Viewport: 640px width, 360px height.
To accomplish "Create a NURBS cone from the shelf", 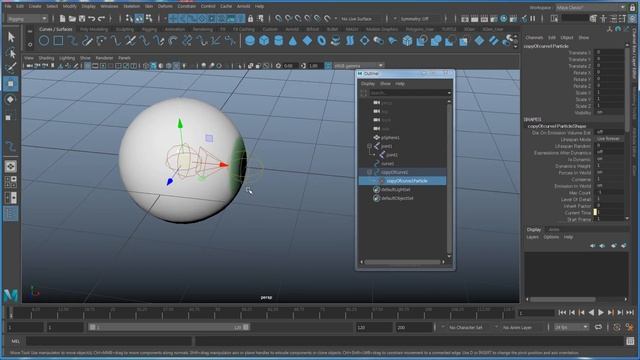I will click(293, 40).
